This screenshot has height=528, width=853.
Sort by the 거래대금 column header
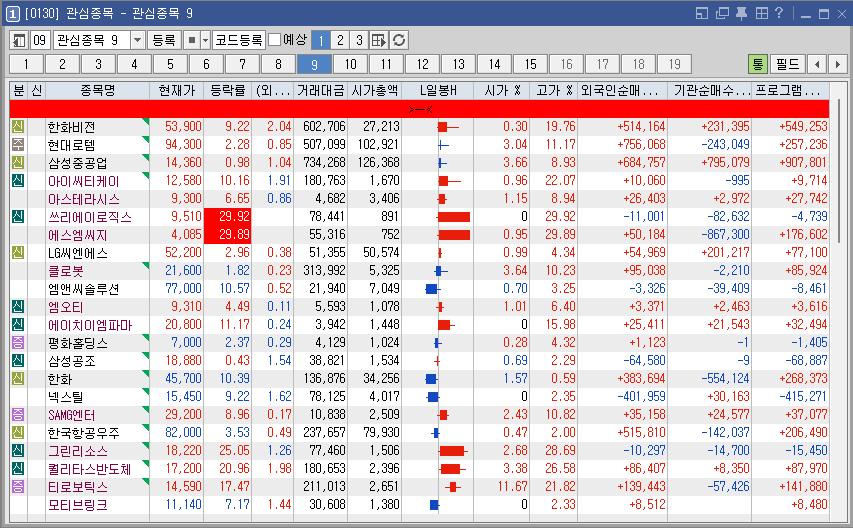320,90
